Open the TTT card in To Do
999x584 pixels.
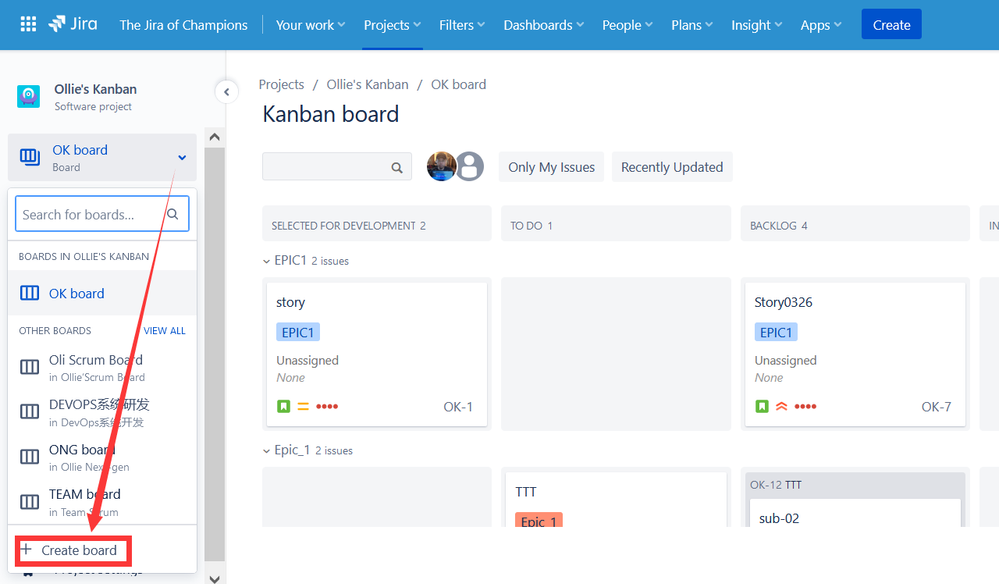pos(616,499)
